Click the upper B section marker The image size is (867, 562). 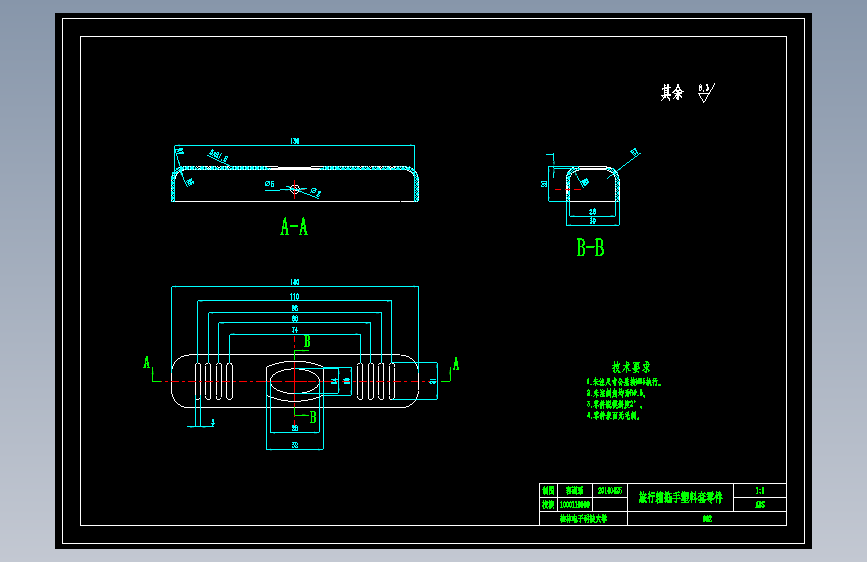(x=307, y=342)
